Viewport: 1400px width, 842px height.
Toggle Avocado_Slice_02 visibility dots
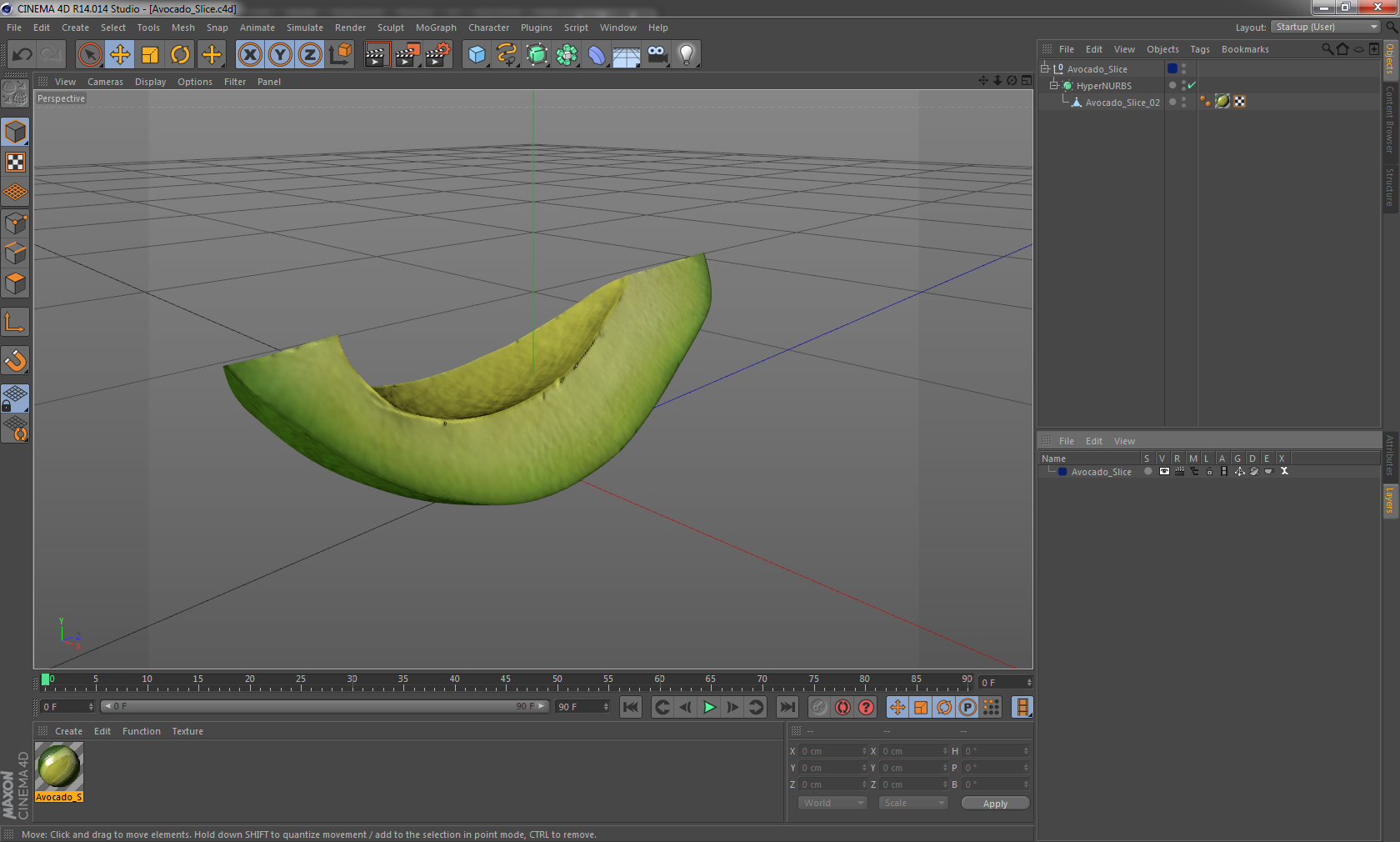tap(1184, 102)
